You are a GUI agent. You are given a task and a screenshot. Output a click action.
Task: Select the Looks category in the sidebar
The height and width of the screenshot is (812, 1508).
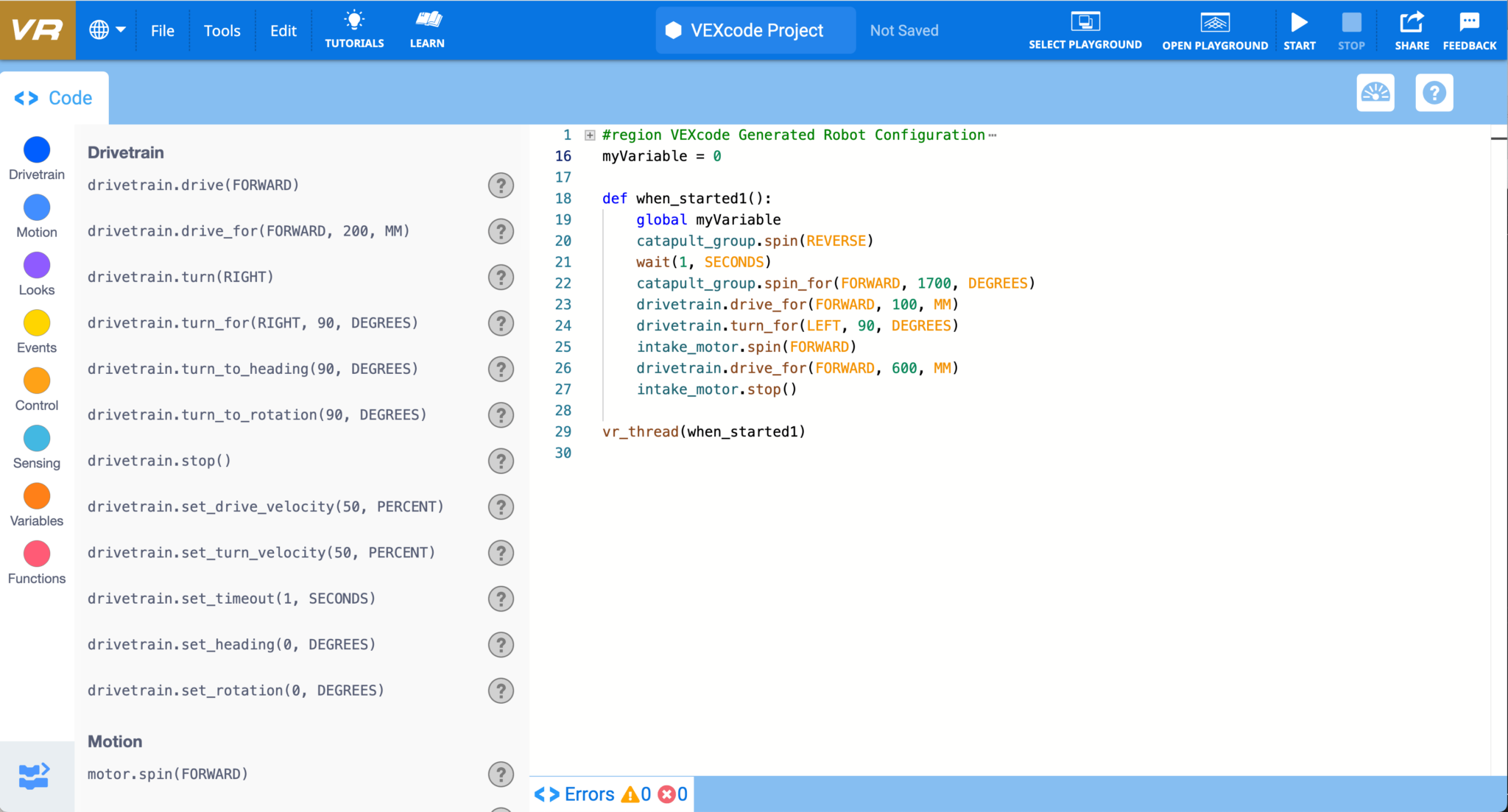pyautogui.click(x=36, y=265)
